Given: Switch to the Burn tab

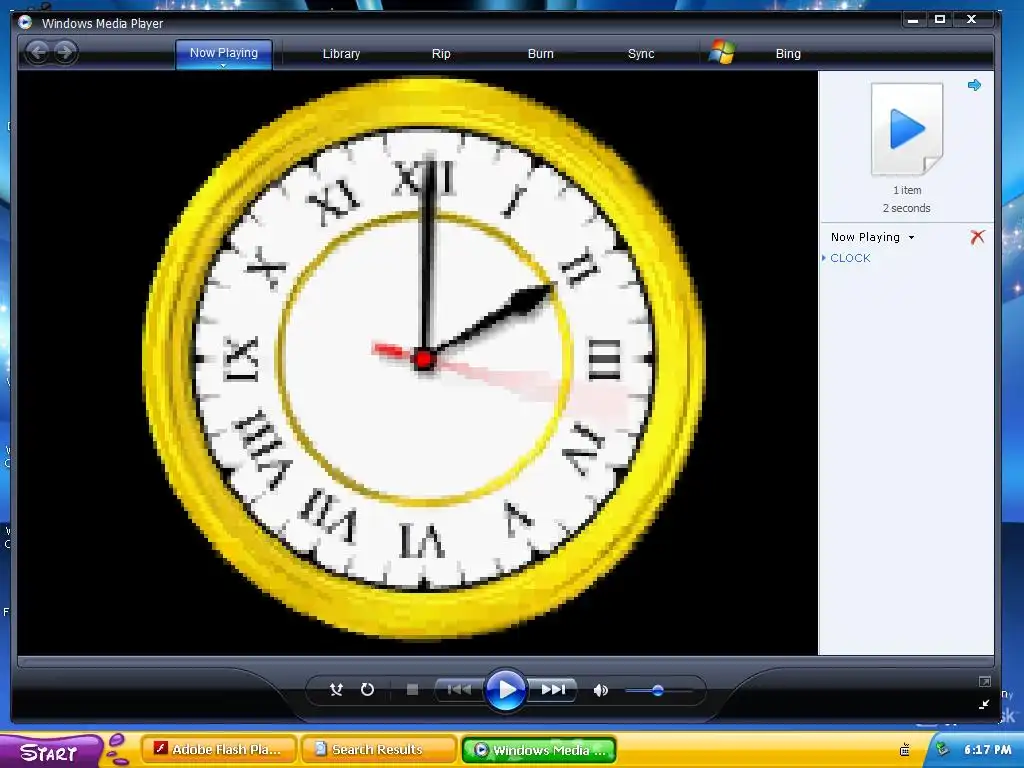Looking at the screenshot, I should tap(540, 54).
